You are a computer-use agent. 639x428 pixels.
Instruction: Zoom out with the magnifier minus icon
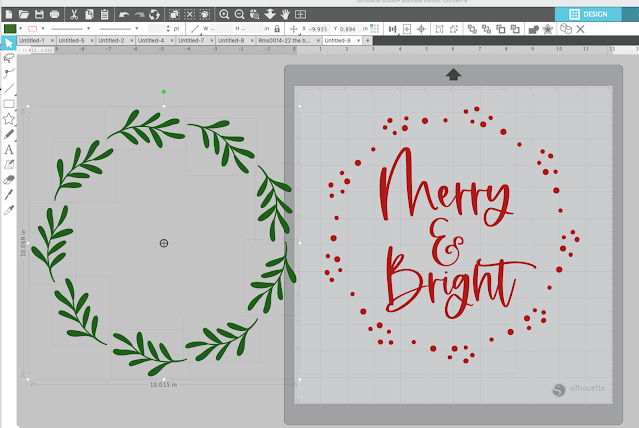coord(239,15)
